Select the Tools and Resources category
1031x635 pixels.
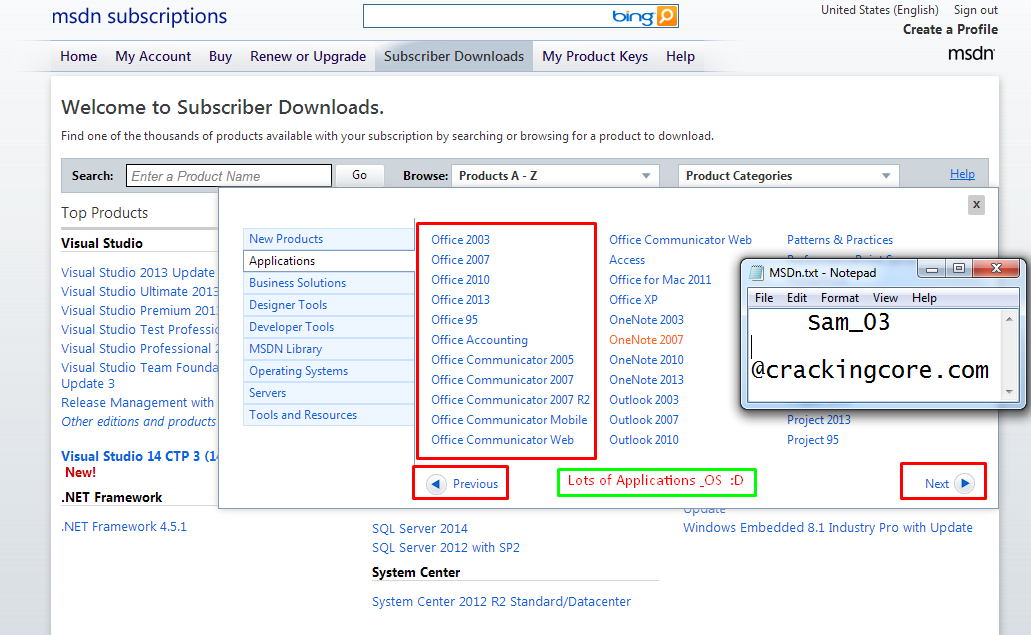pyautogui.click(x=329, y=415)
